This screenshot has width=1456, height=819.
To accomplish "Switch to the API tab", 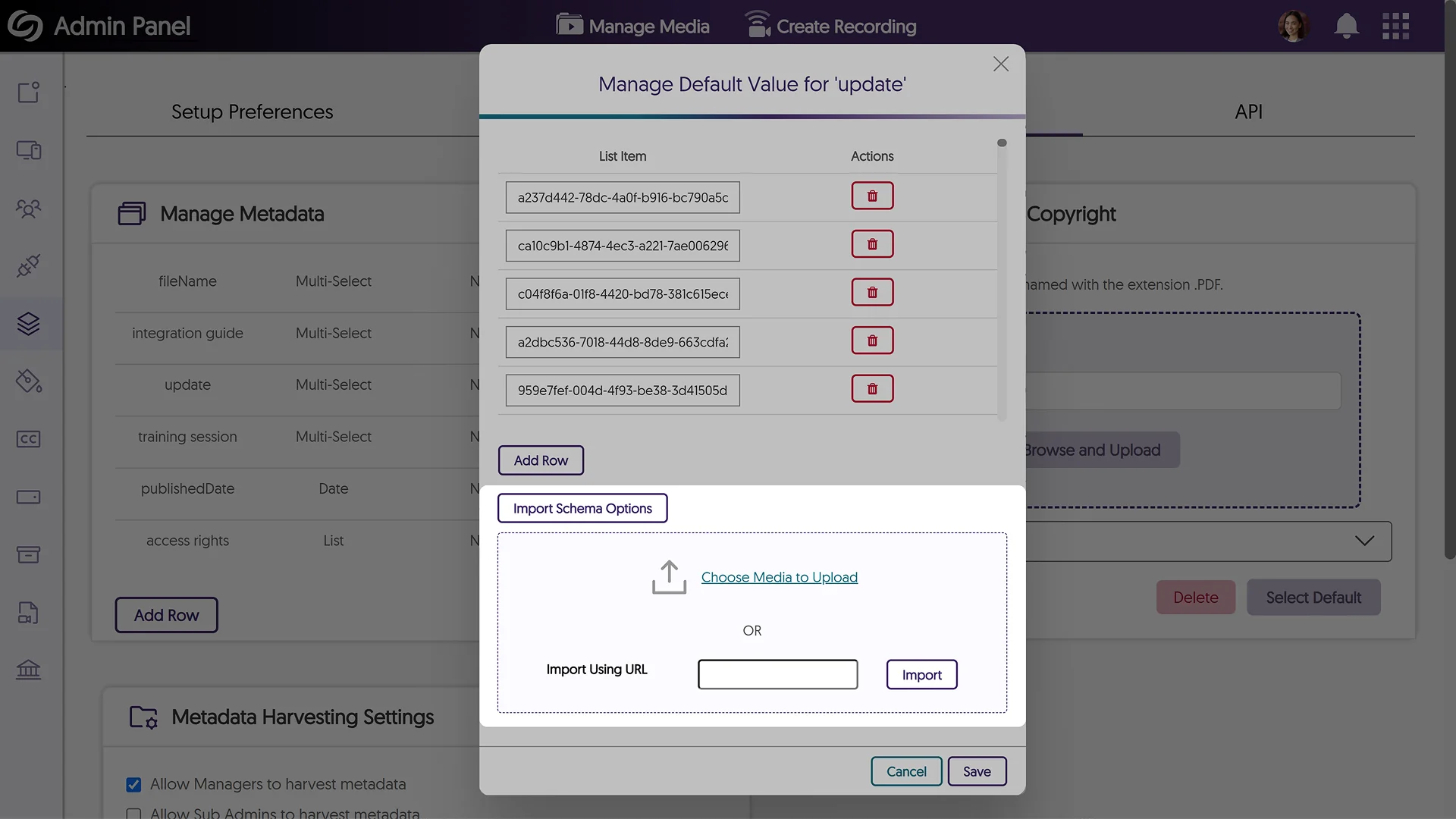I will coord(1248,111).
